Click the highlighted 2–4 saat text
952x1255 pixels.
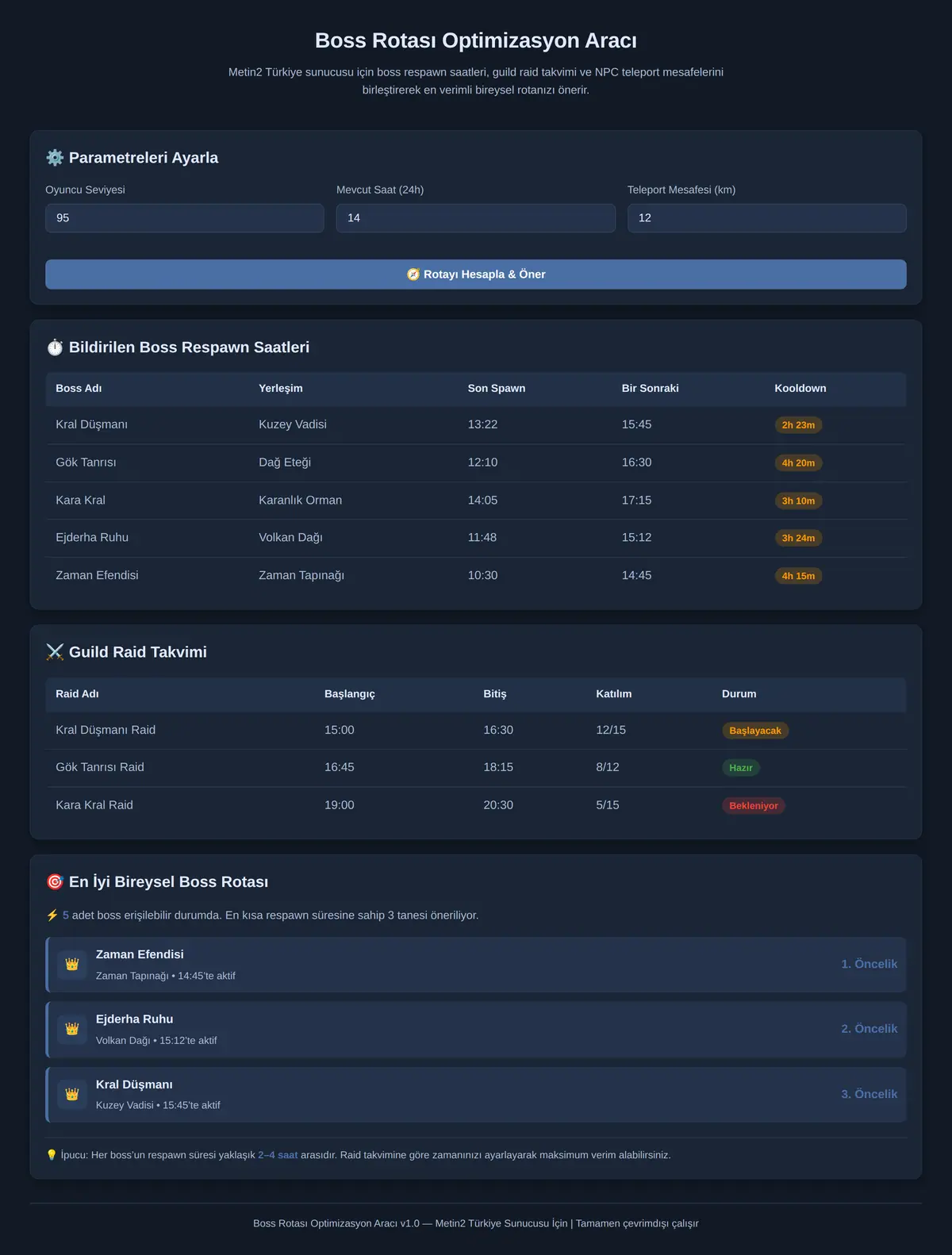(278, 1155)
